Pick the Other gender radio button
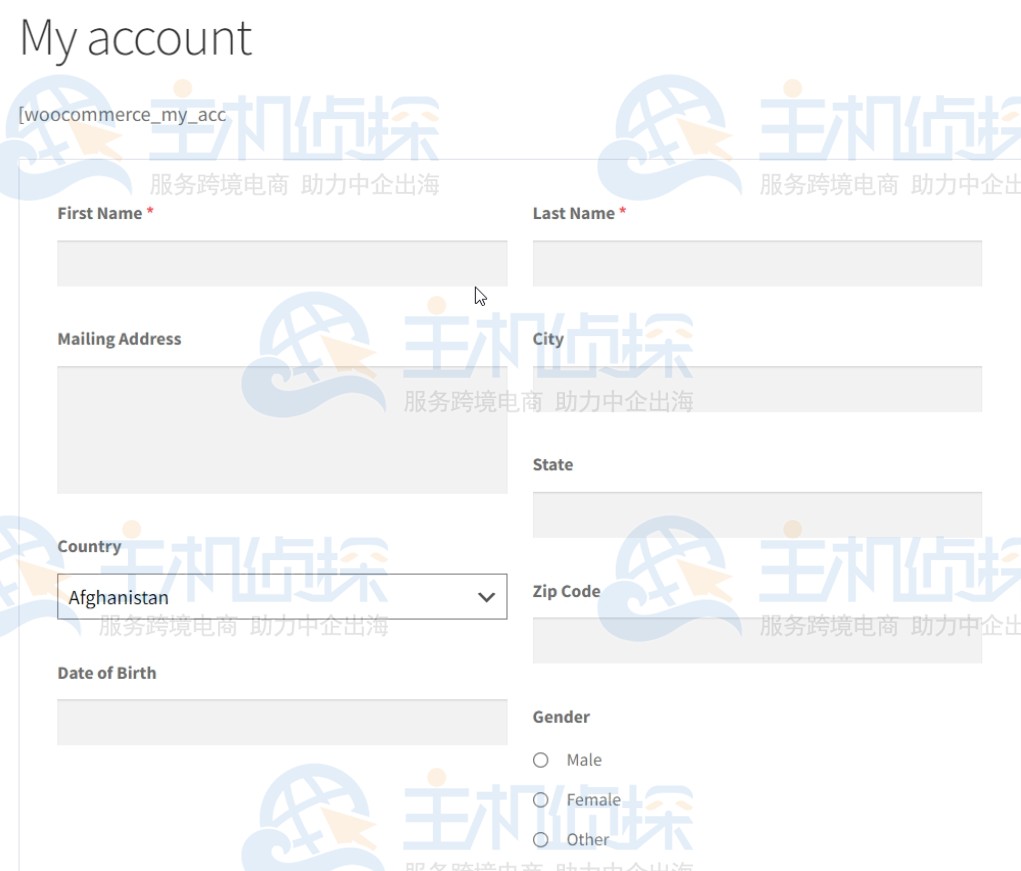This screenshot has height=871, width=1021. (x=541, y=840)
